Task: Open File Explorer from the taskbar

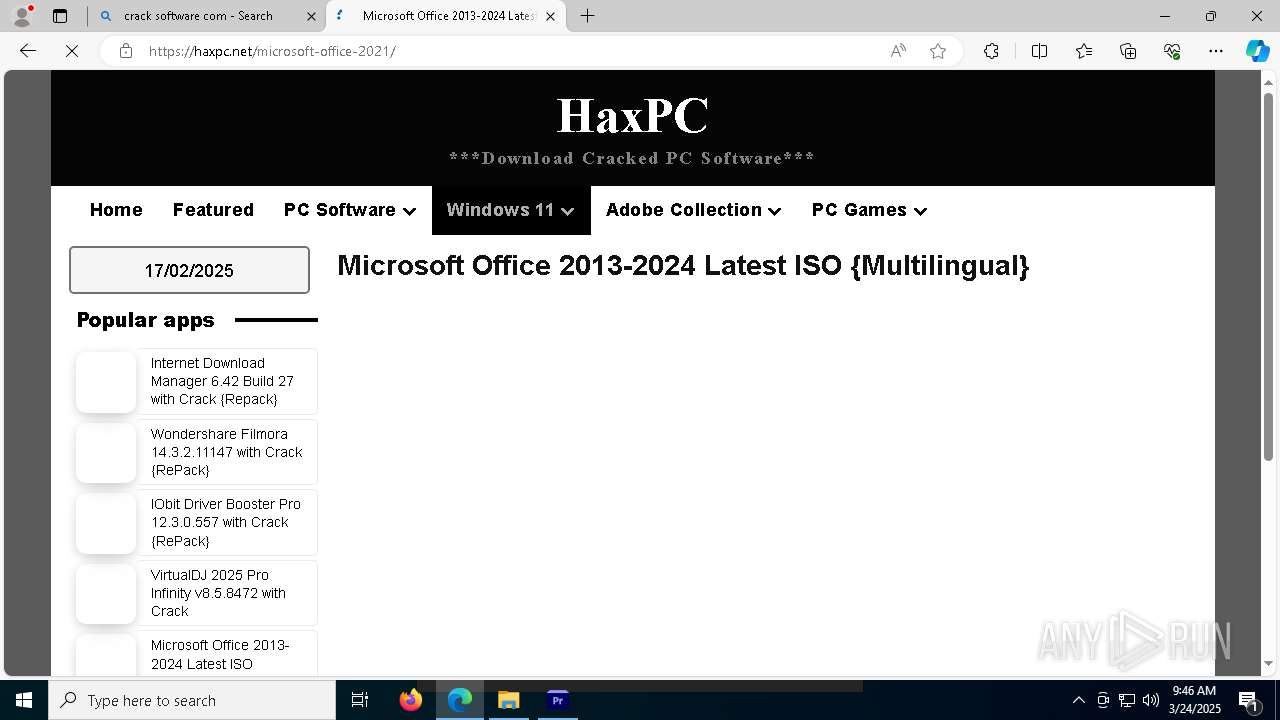Action: (508, 700)
